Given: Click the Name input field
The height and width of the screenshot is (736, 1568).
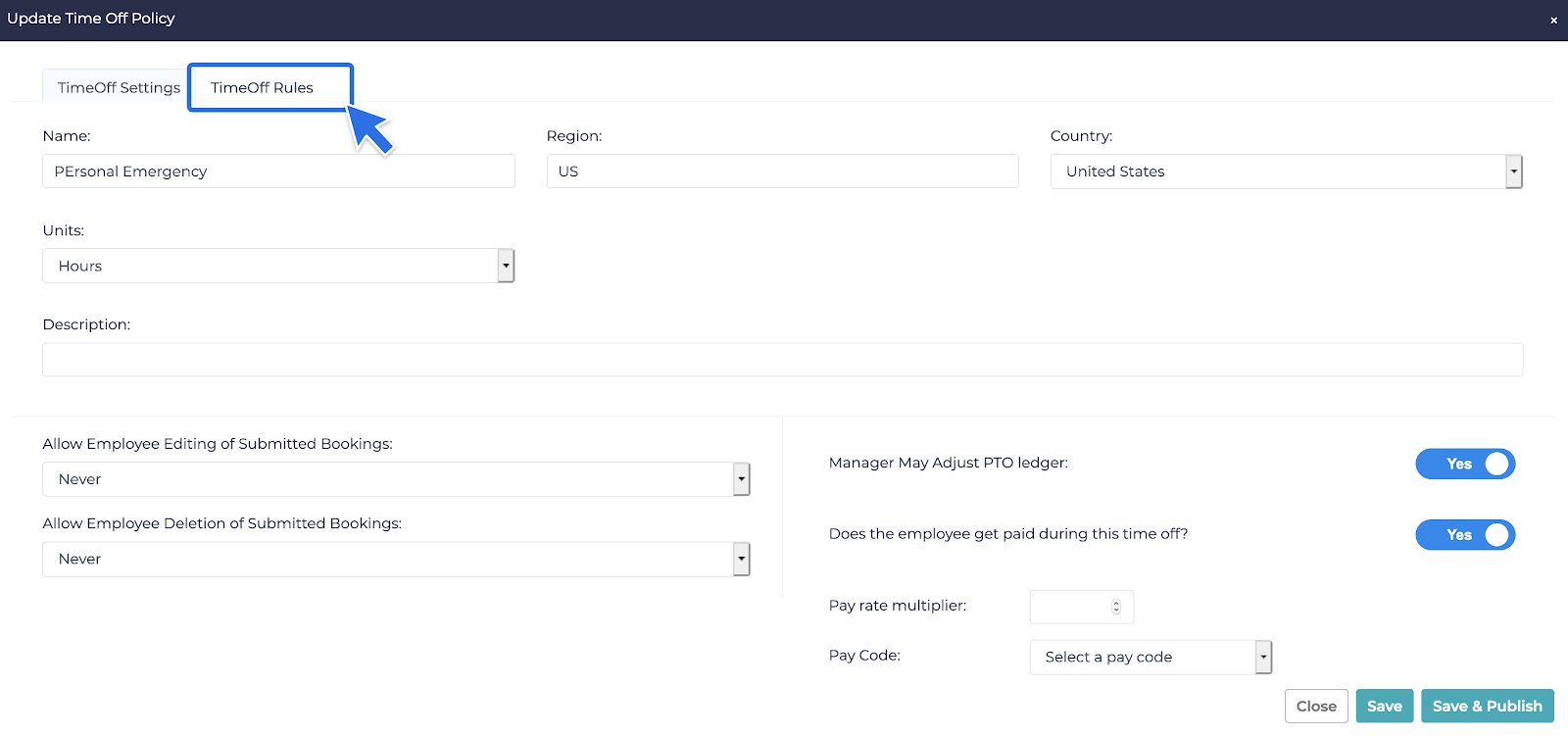Looking at the screenshot, I should click(x=278, y=172).
